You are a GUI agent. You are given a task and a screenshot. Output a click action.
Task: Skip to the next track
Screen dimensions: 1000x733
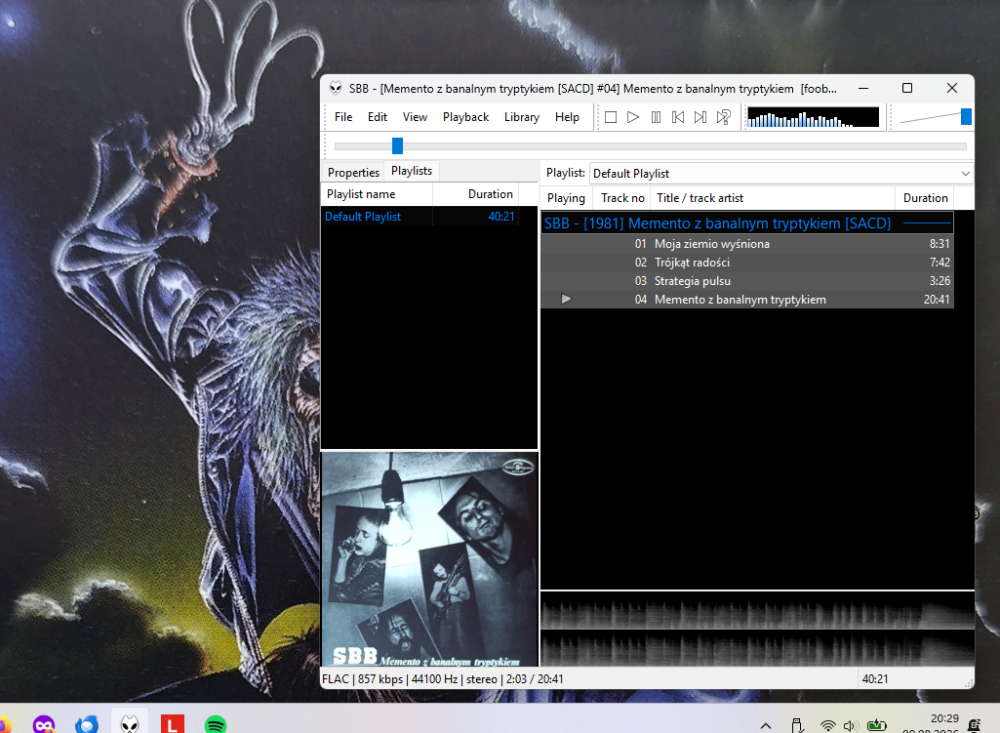(x=700, y=117)
